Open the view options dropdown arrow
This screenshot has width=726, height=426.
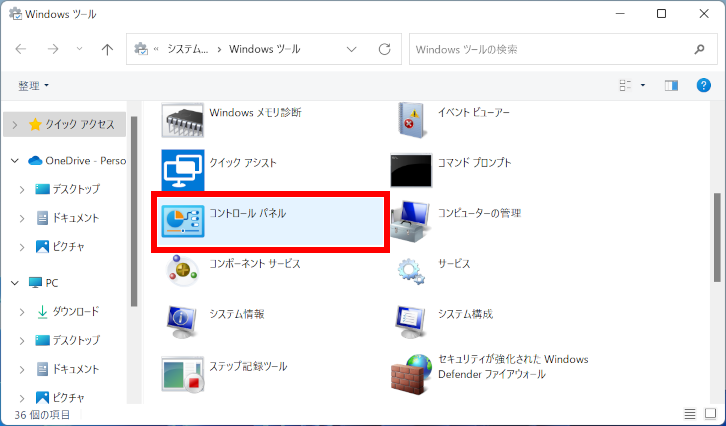643,85
